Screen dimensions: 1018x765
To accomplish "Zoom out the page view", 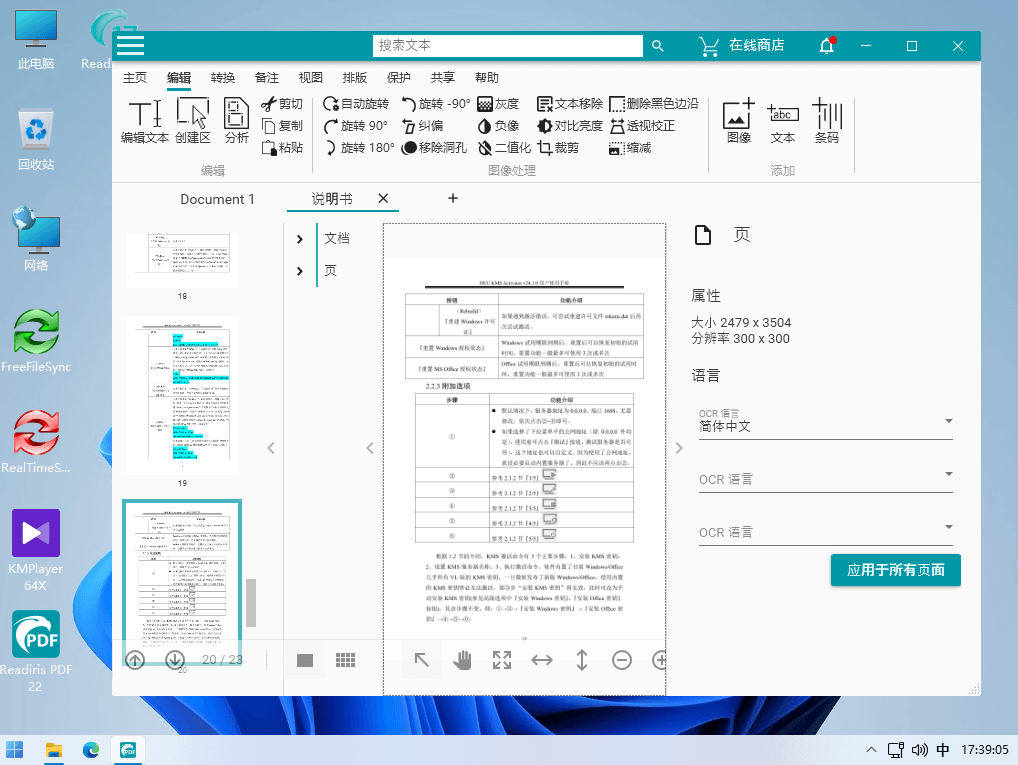I will pyautogui.click(x=621, y=660).
